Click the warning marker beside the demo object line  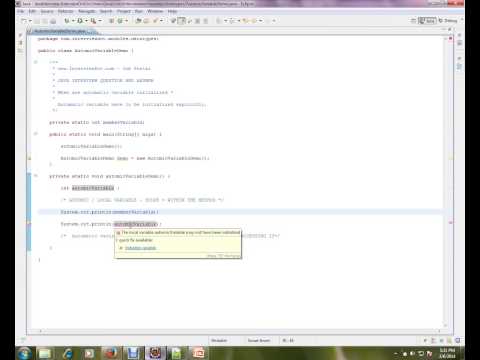point(29,158)
